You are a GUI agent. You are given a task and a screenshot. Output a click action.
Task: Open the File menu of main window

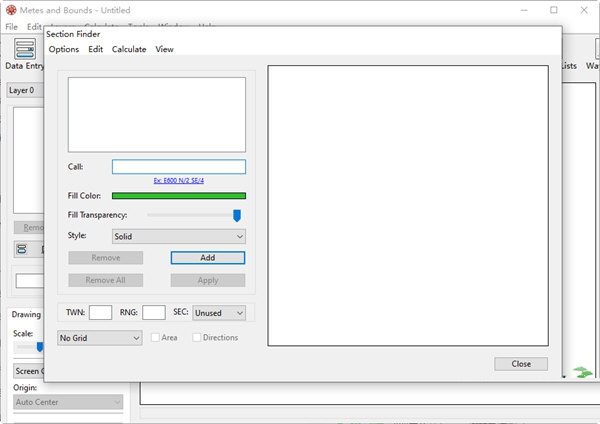click(x=12, y=26)
